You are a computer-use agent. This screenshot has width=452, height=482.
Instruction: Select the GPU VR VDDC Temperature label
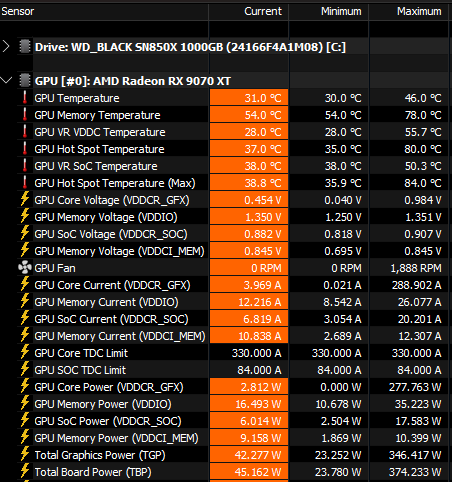point(100,132)
